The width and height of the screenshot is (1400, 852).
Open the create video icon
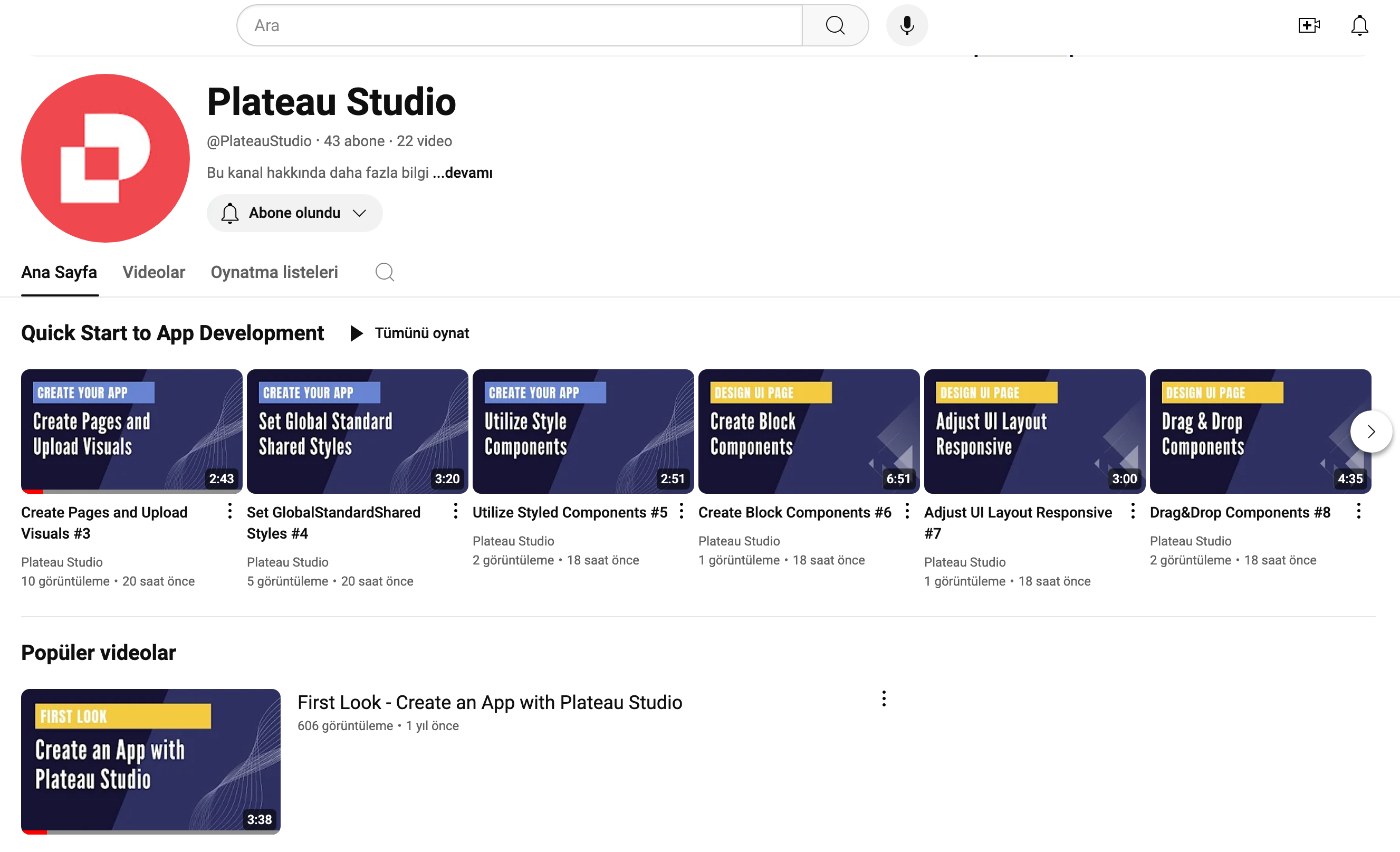(1309, 25)
